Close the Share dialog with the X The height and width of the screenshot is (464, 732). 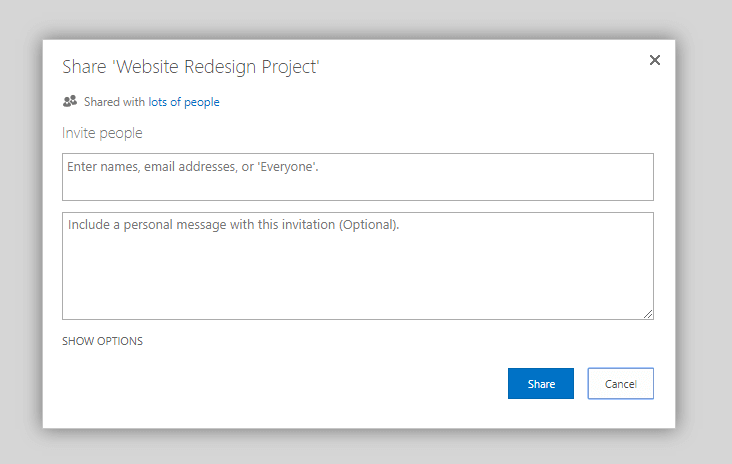coord(655,60)
